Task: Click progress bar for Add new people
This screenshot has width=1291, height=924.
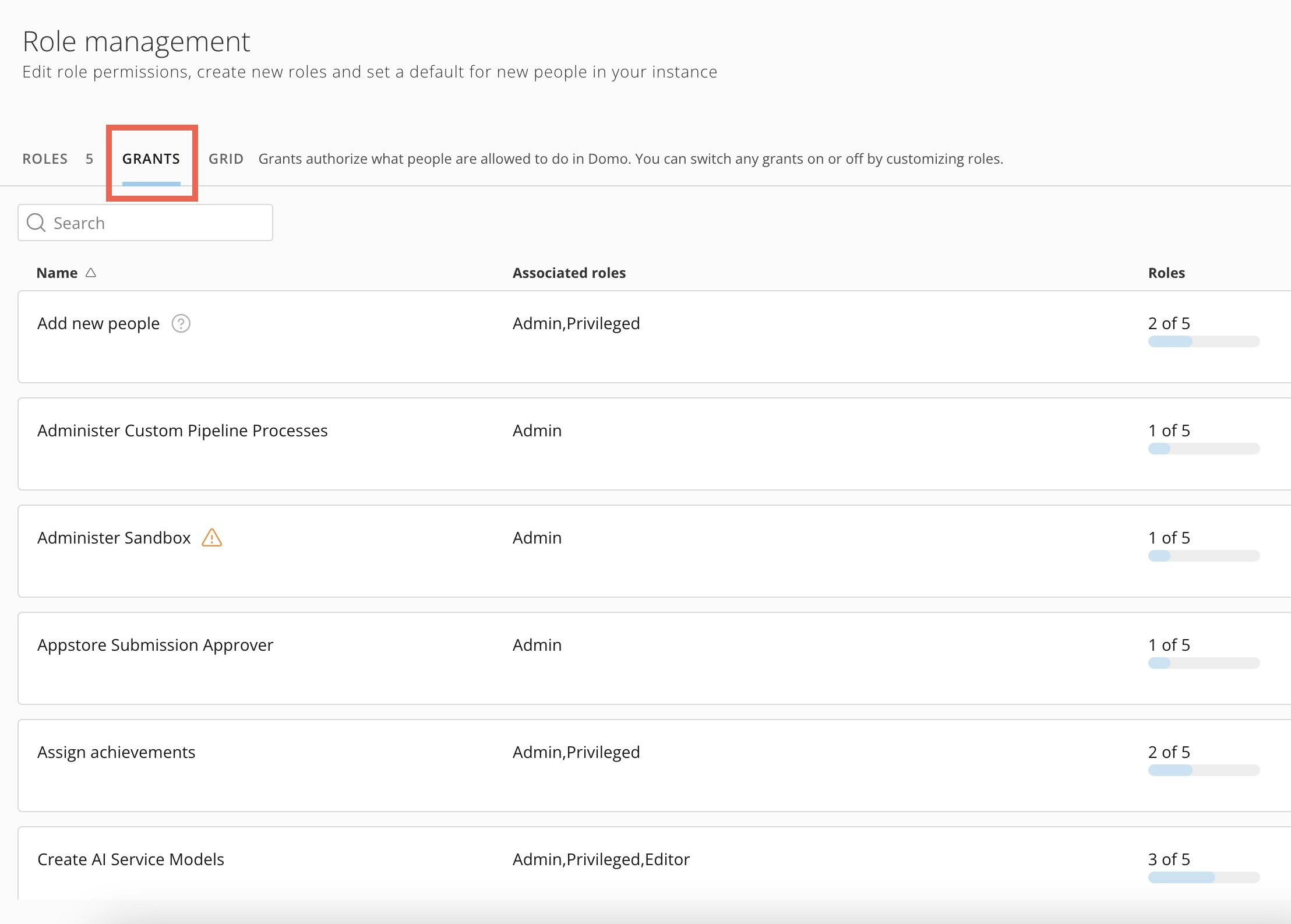Action: (x=1204, y=341)
